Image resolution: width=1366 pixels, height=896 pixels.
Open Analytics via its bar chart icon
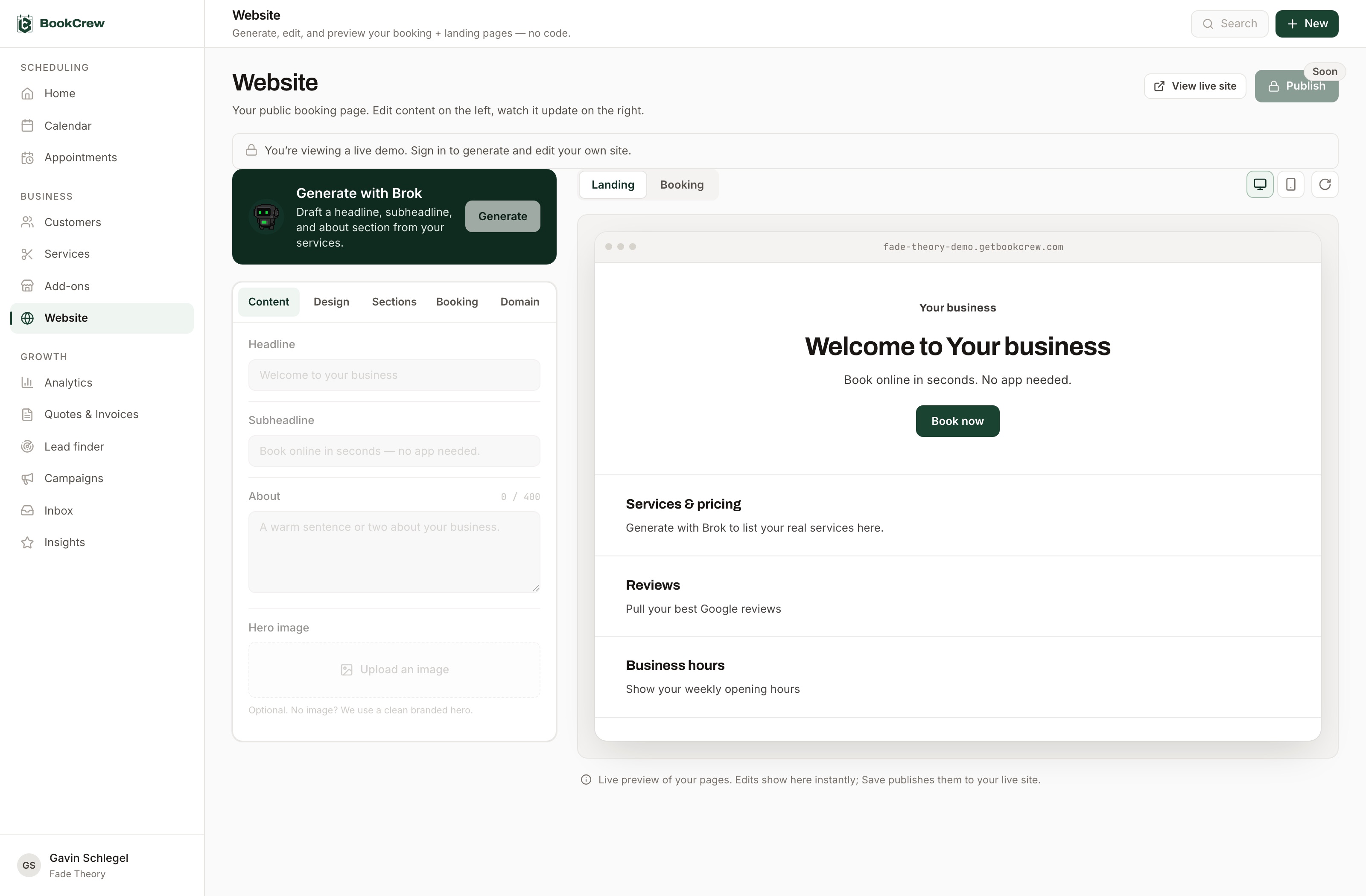pyautogui.click(x=27, y=382)
